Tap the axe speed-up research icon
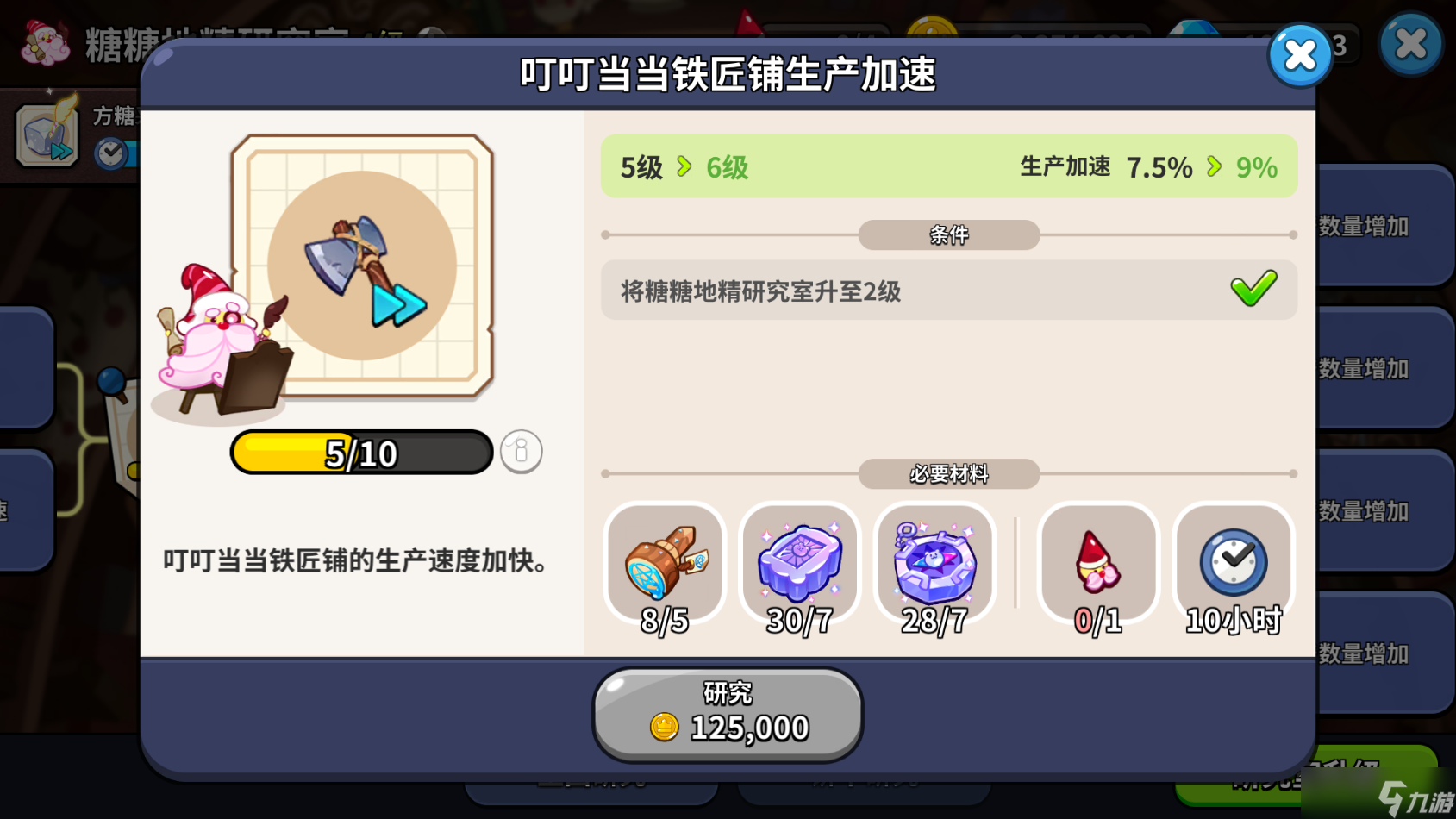This screenshot has width=1456, height=819. pyautogui.click(x=363, y=266)
